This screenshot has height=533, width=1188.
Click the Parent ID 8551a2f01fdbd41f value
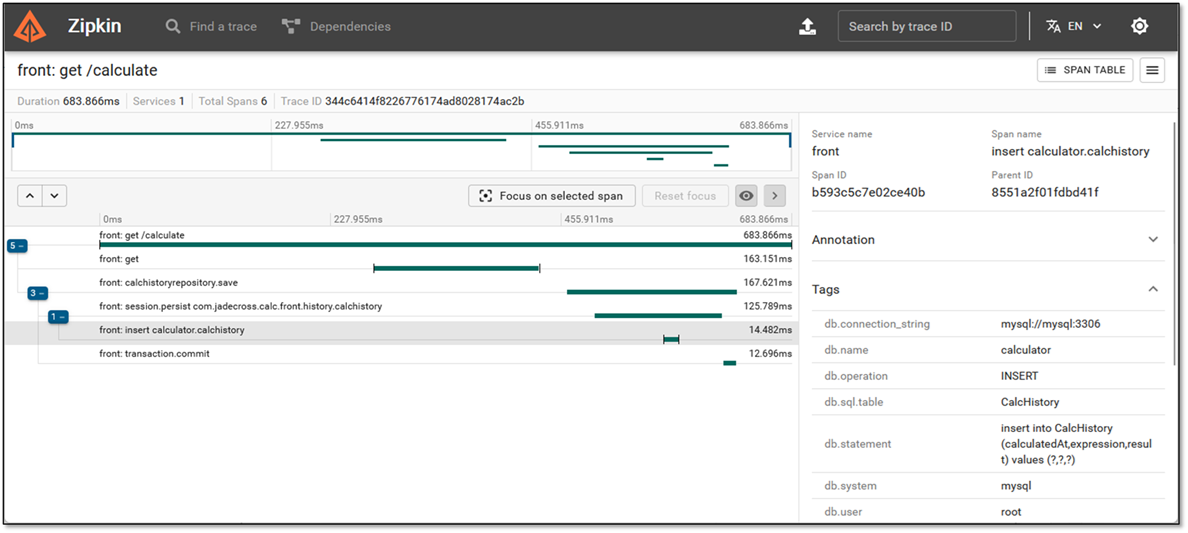pyautogui.click(x=1045, y=193)
